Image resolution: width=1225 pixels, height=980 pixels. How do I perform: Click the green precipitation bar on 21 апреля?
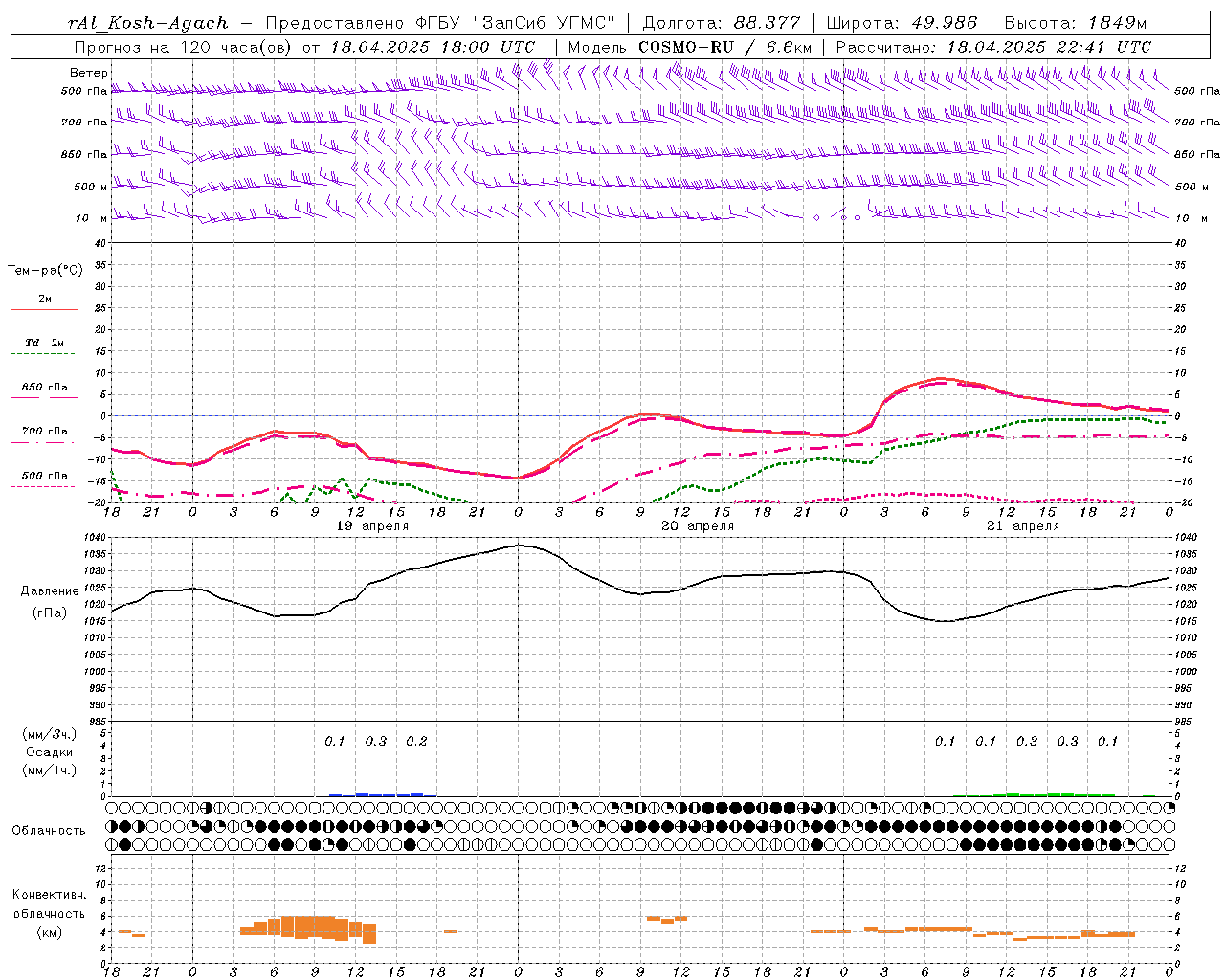[1053, 794]
